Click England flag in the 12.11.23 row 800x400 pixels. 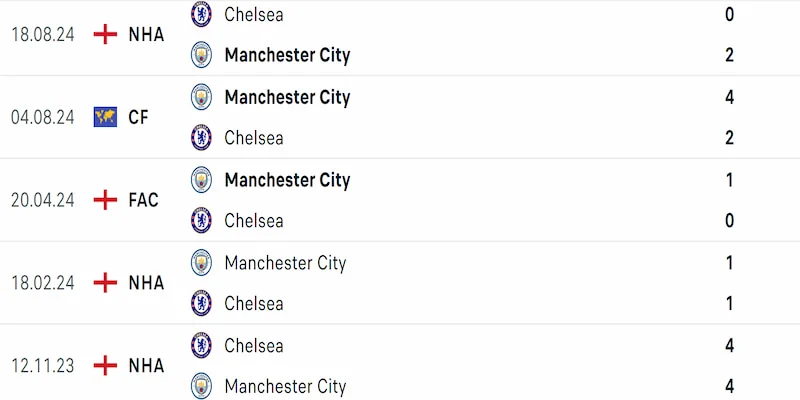(105, 366)
